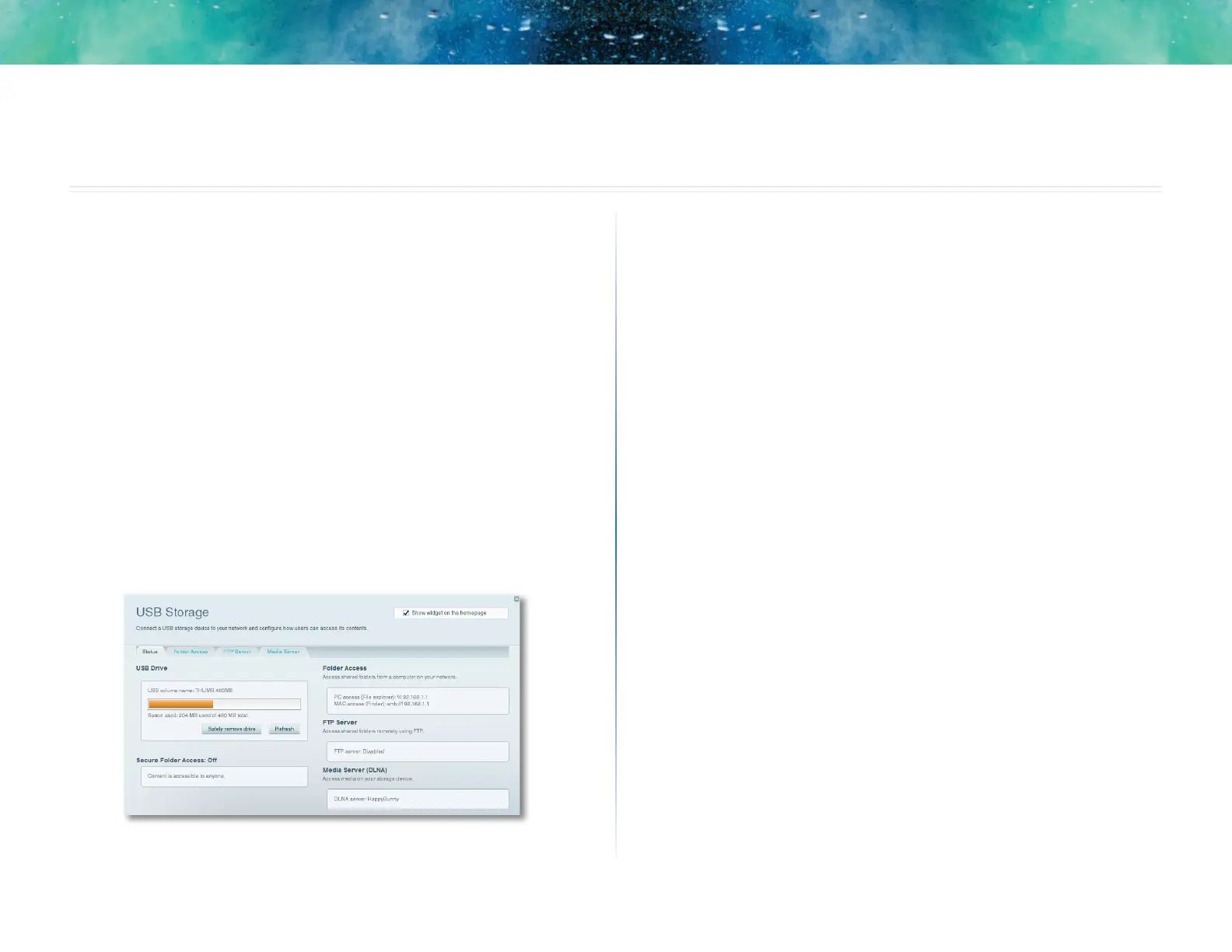
Task: Click the Space used 204 MB text
Action: click(198, 716)
